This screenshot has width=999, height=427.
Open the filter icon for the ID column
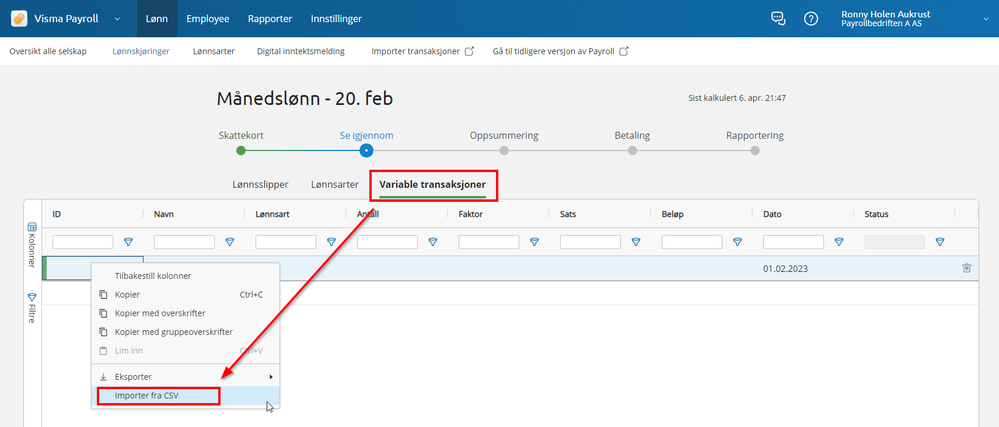[x=128, y=242]
